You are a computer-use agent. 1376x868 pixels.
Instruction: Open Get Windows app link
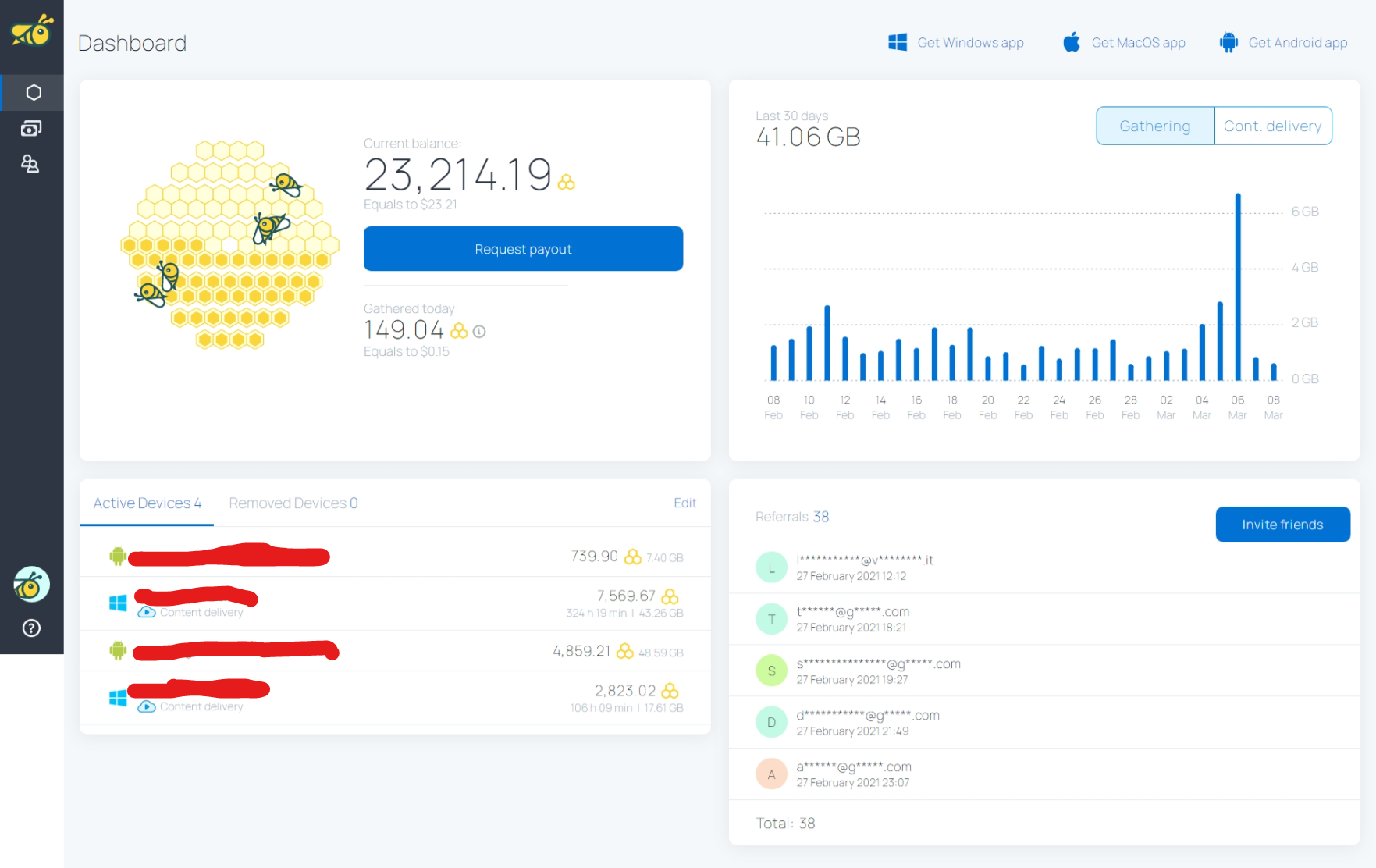click(956, 42)
